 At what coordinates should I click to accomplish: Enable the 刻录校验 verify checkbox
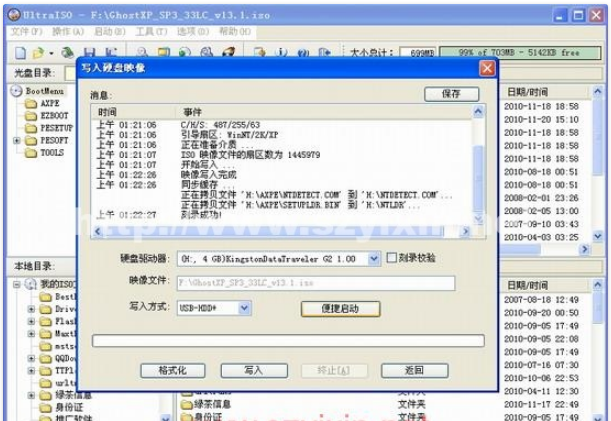coord(392,258)
